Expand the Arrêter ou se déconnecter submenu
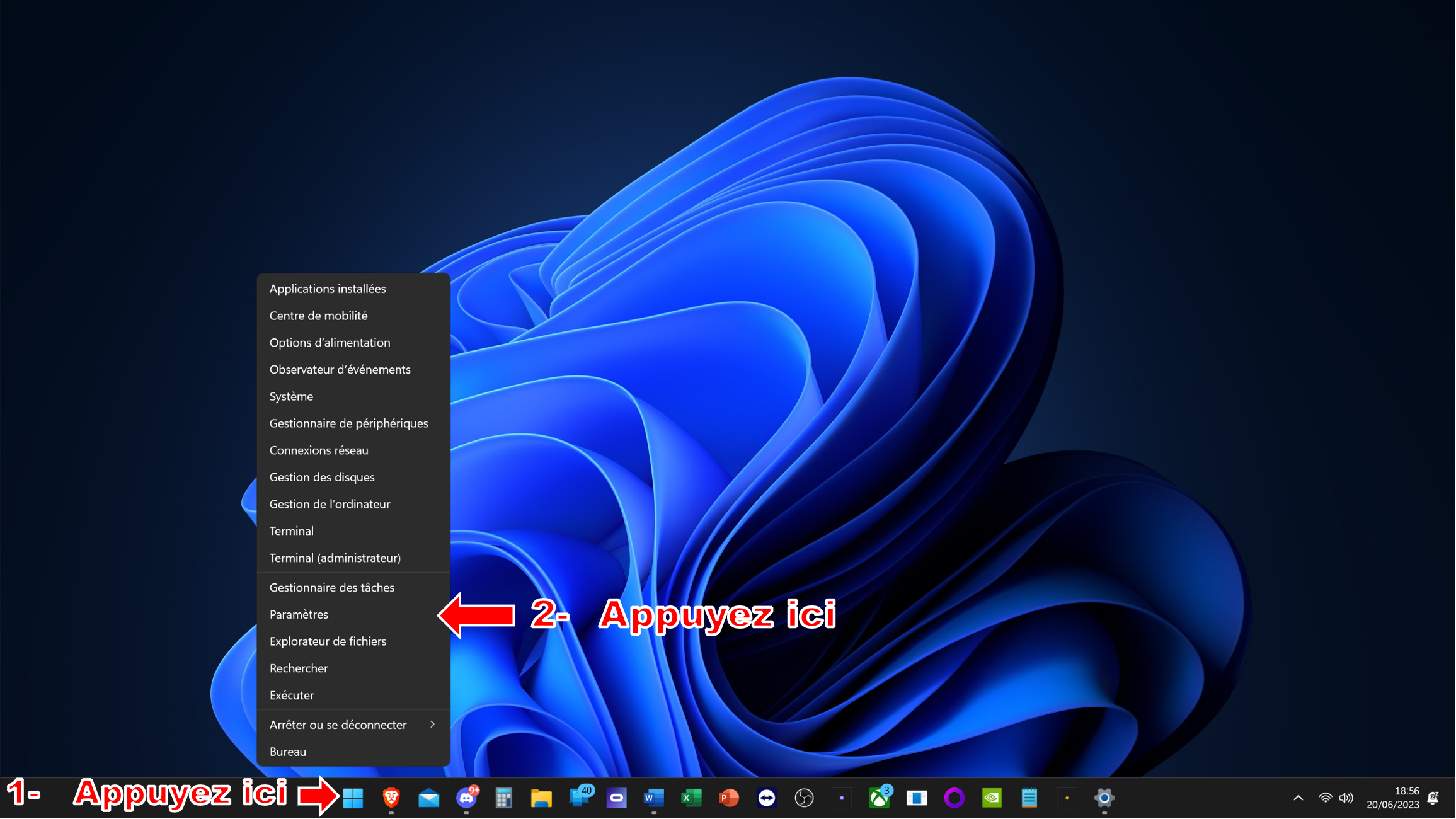The height and width of the screenshot is (819, 1456). click(353, 725)
